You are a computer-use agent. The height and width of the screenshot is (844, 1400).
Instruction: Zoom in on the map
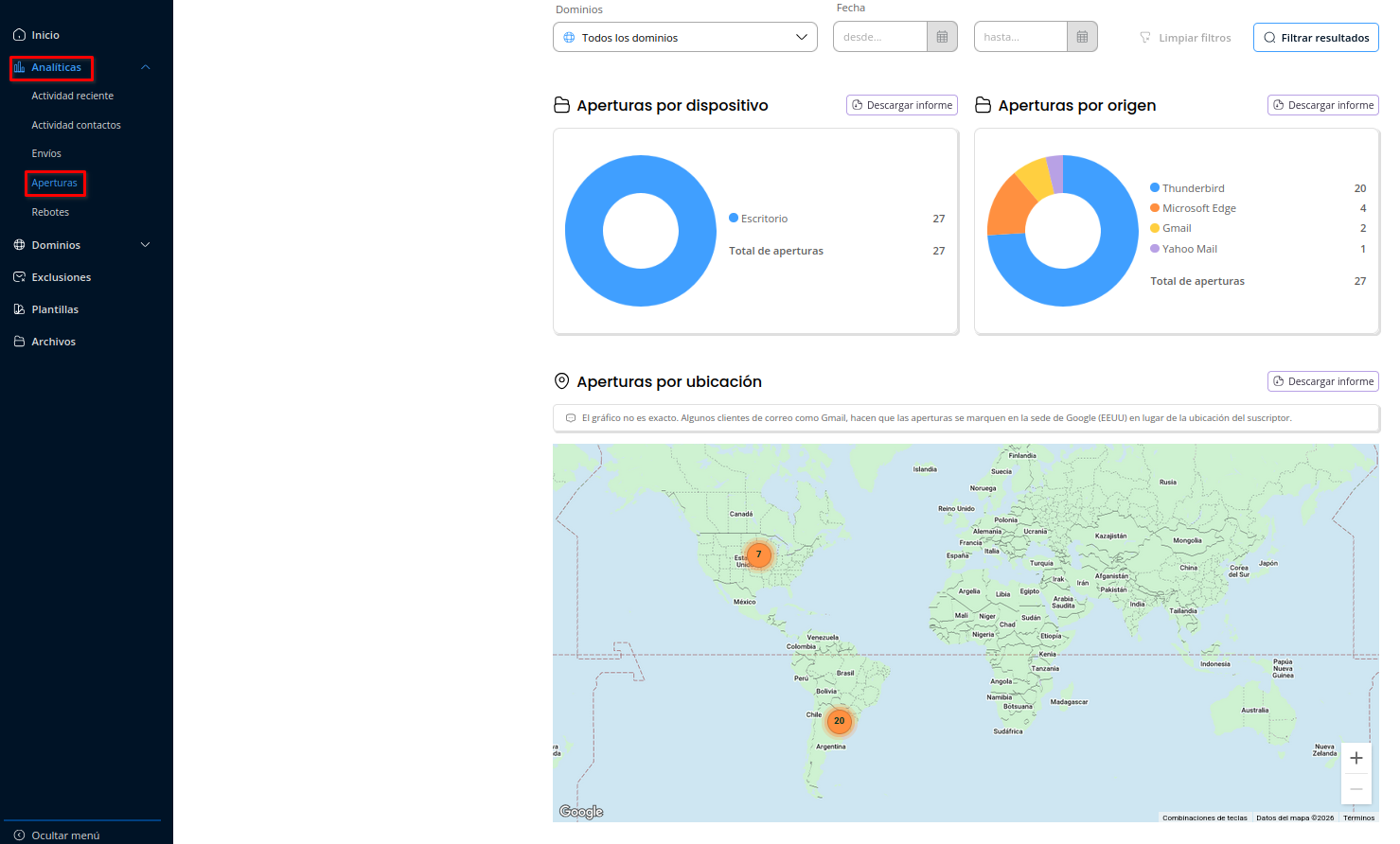tap(1356, 758)
